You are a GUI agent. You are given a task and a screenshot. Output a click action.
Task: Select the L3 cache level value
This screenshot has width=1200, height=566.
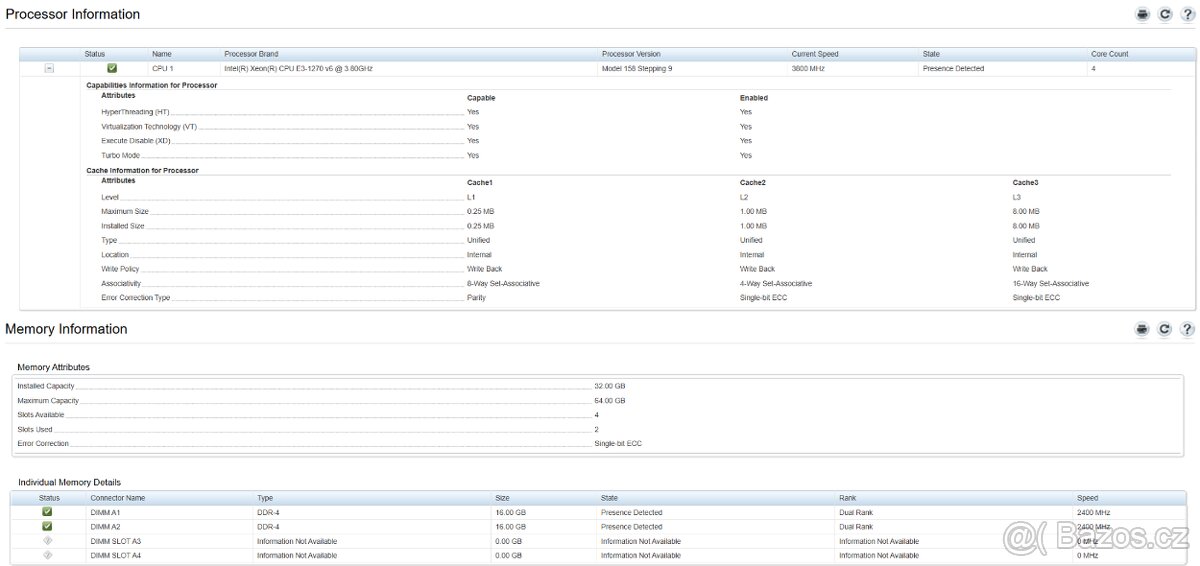click(x=1017, y=197)
